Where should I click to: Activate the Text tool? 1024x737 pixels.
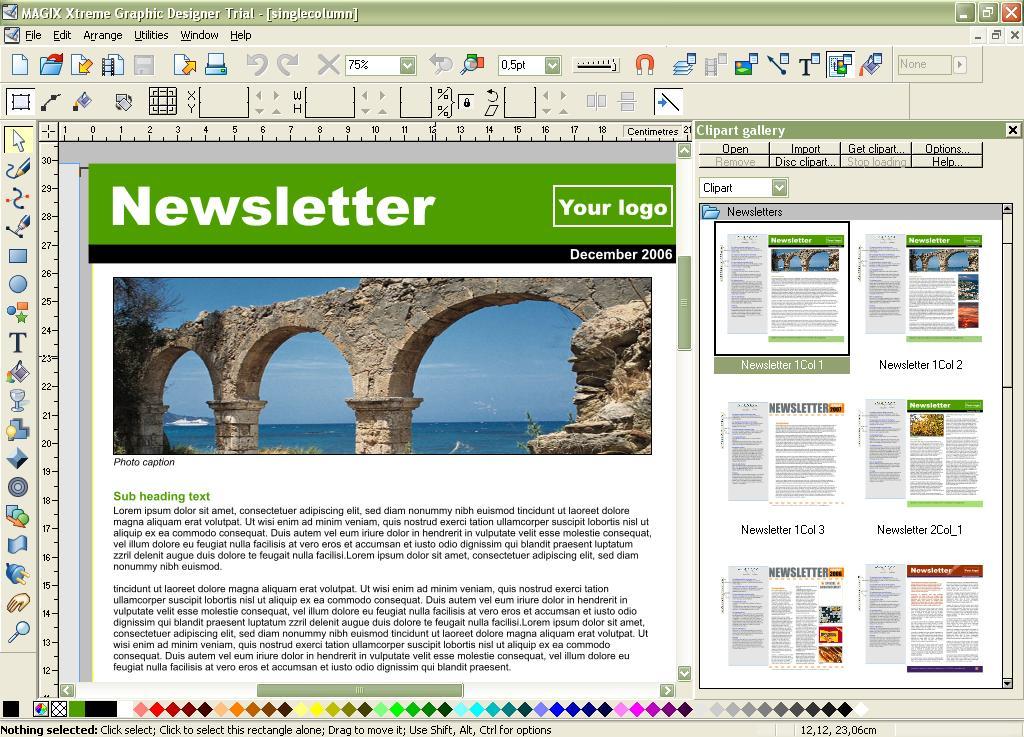pyautogui.click(x=17, y=342)
